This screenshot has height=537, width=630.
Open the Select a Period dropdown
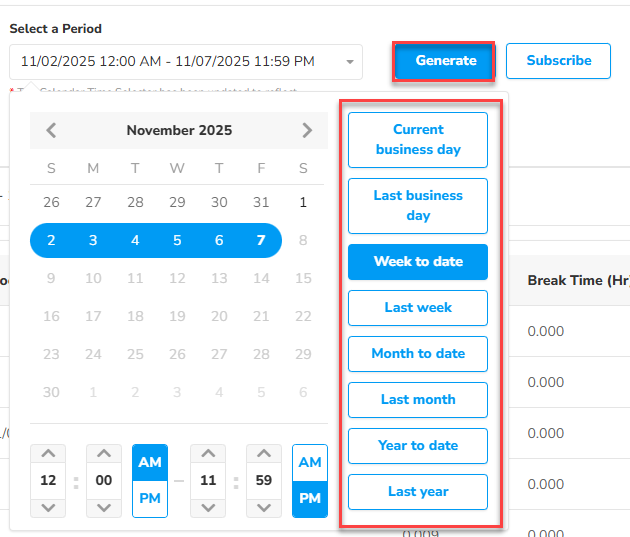[x=186, y=62]
